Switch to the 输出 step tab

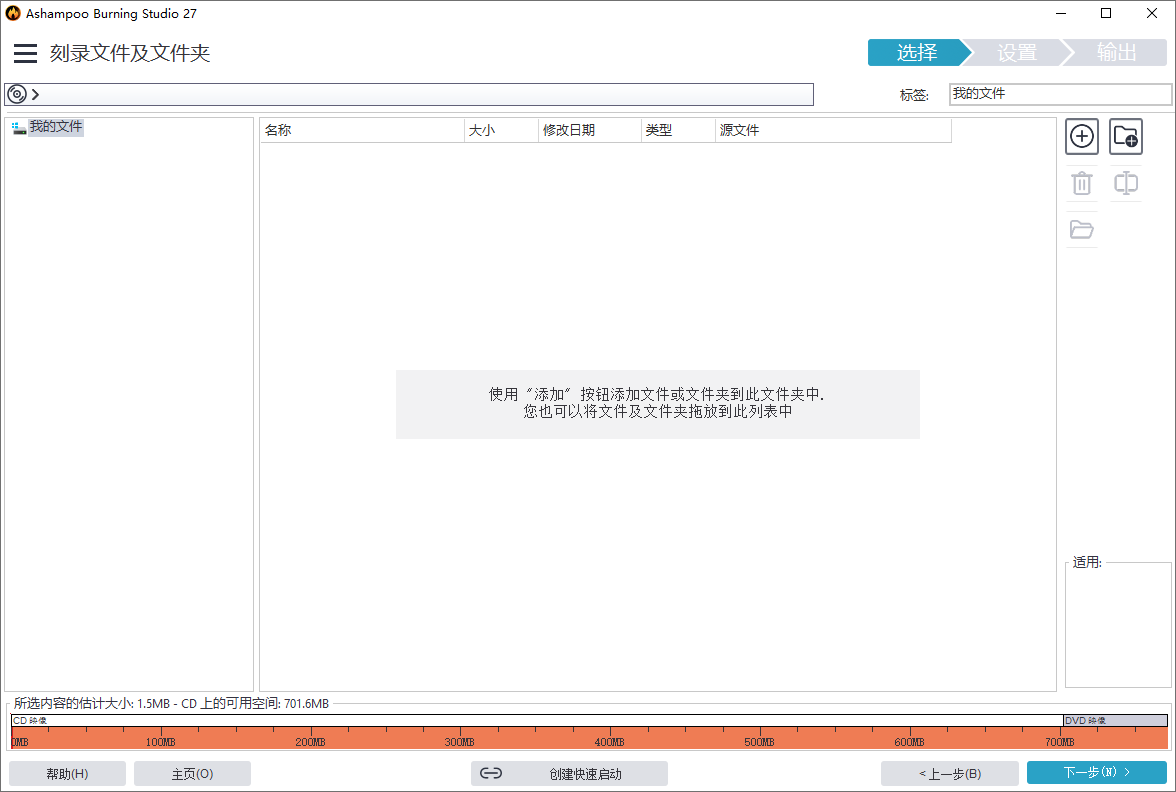(x=1116, y=53)
